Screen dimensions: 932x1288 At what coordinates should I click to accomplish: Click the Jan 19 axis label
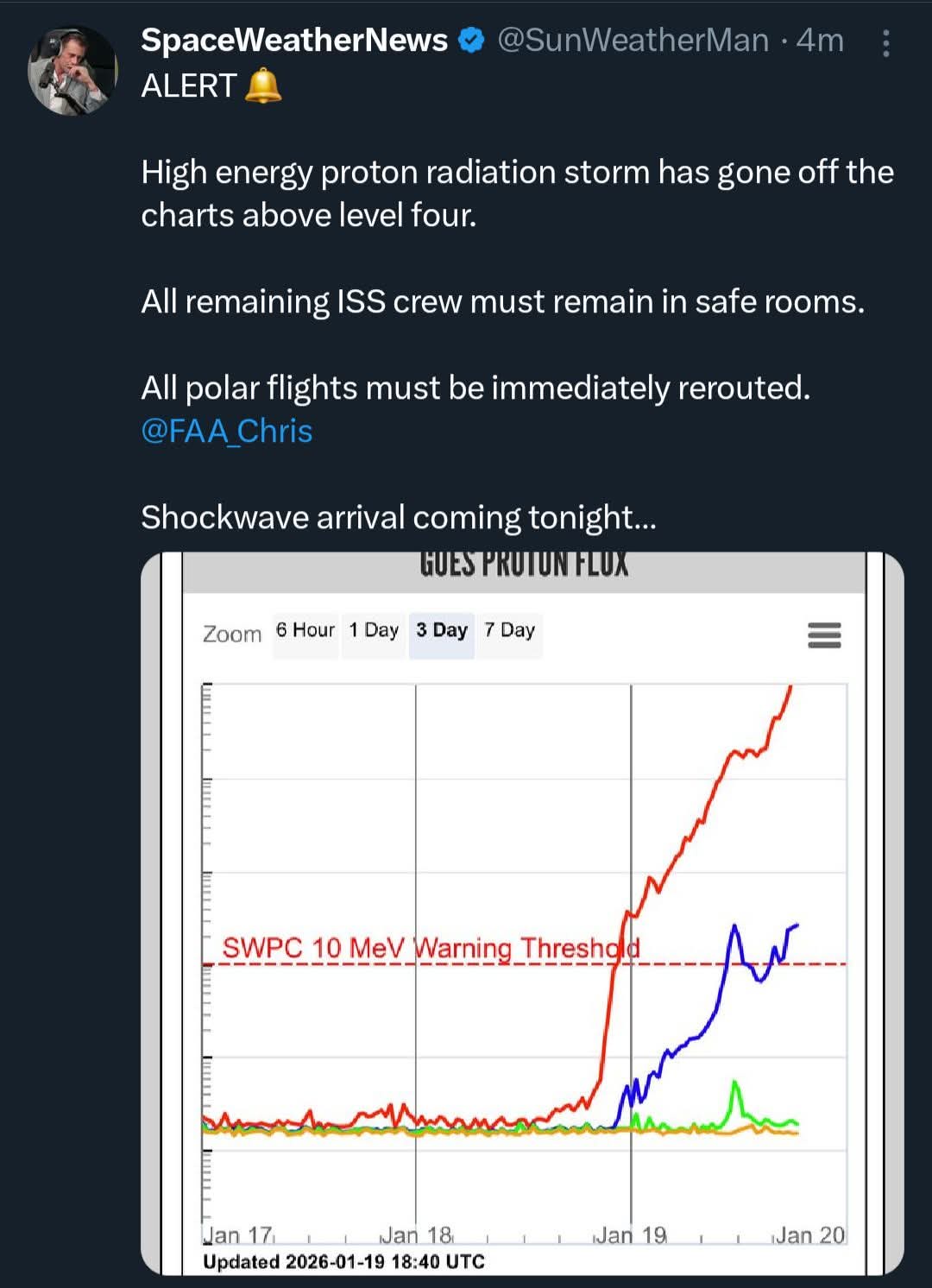pyautogui.click(x=633, y=1235)
